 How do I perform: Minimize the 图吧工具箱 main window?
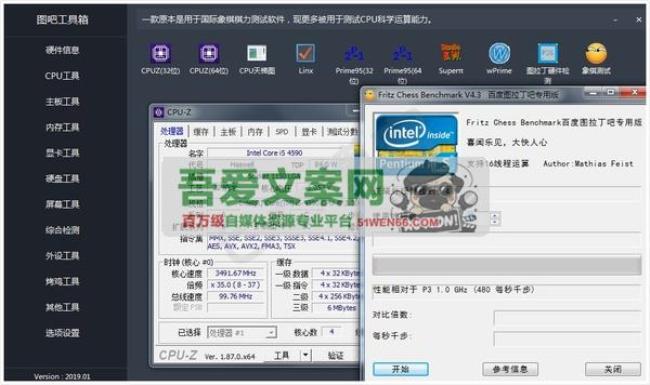pos(615,19)
